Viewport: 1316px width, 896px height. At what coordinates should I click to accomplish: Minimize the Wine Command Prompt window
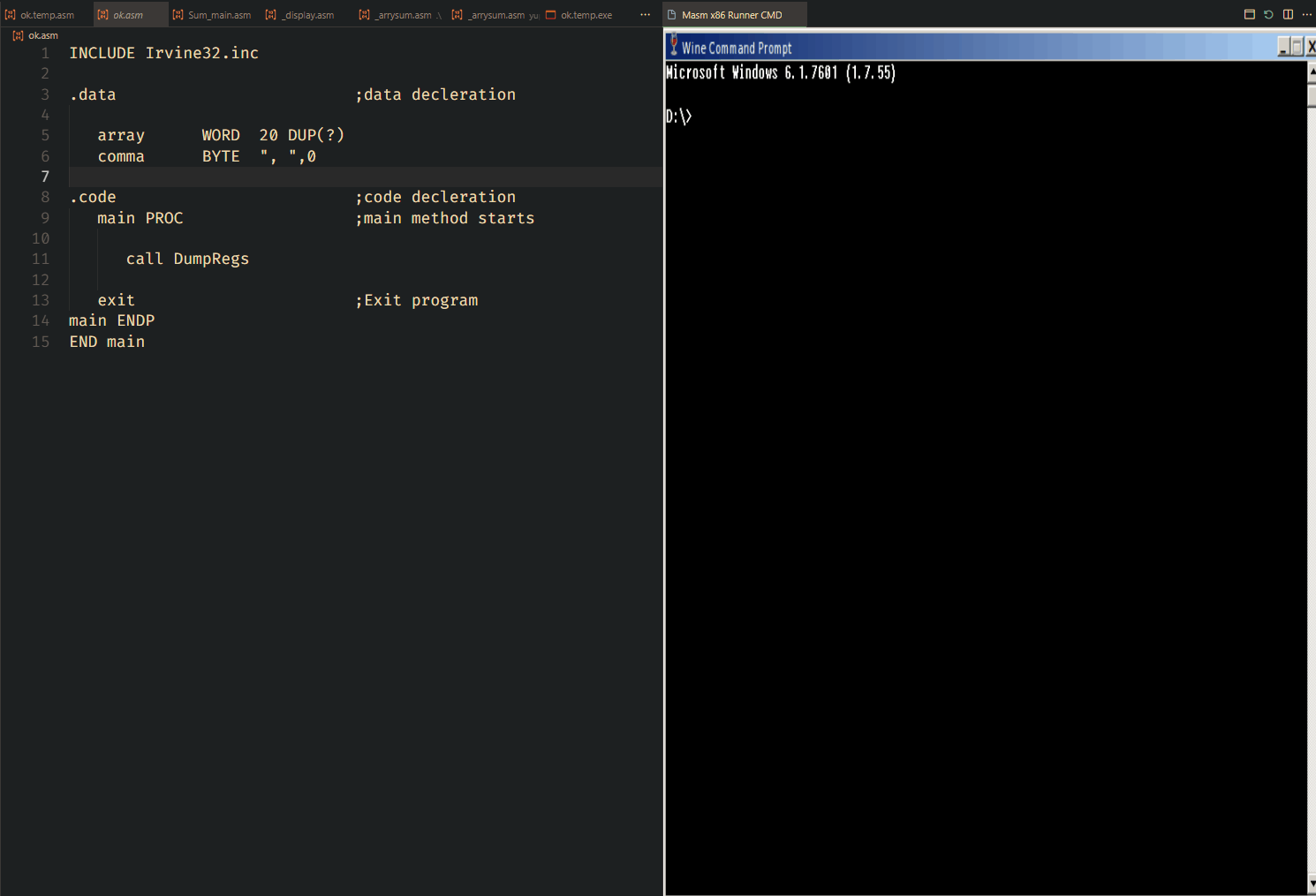point(1283,47)
